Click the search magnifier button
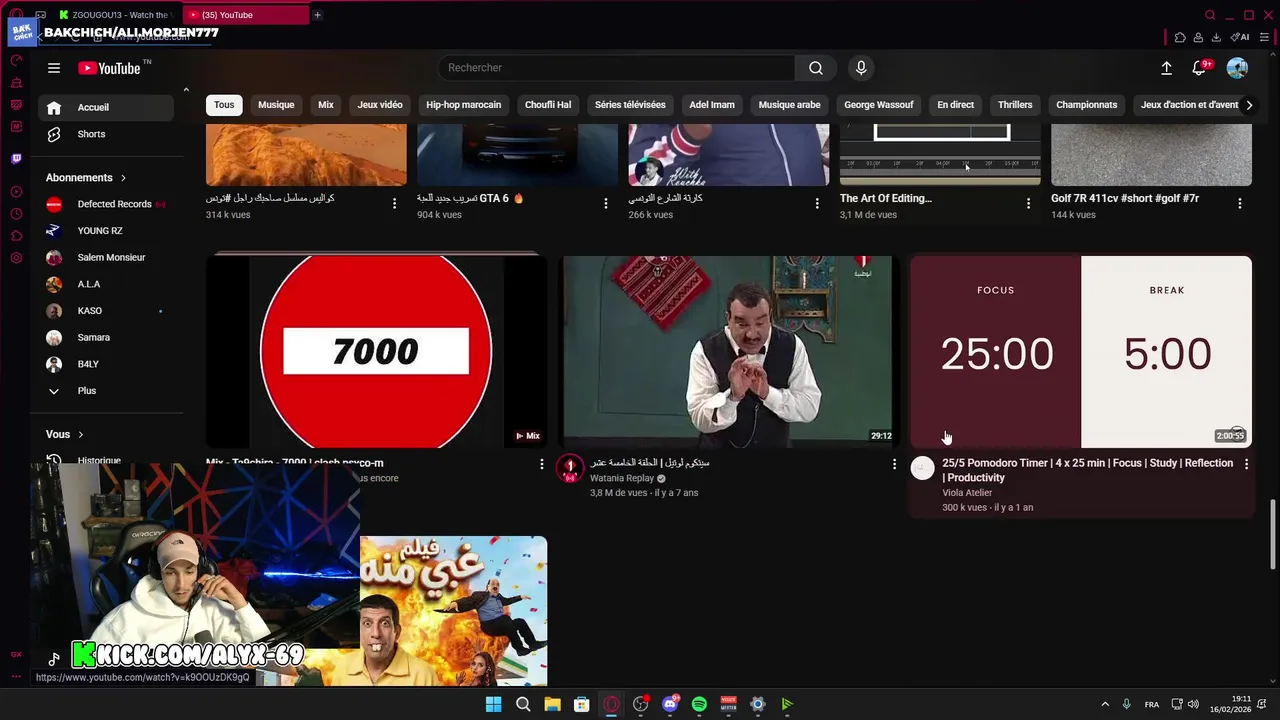The height and width of the screenshot is (720, 1280). pyautogui.click(x=816, y=68)
